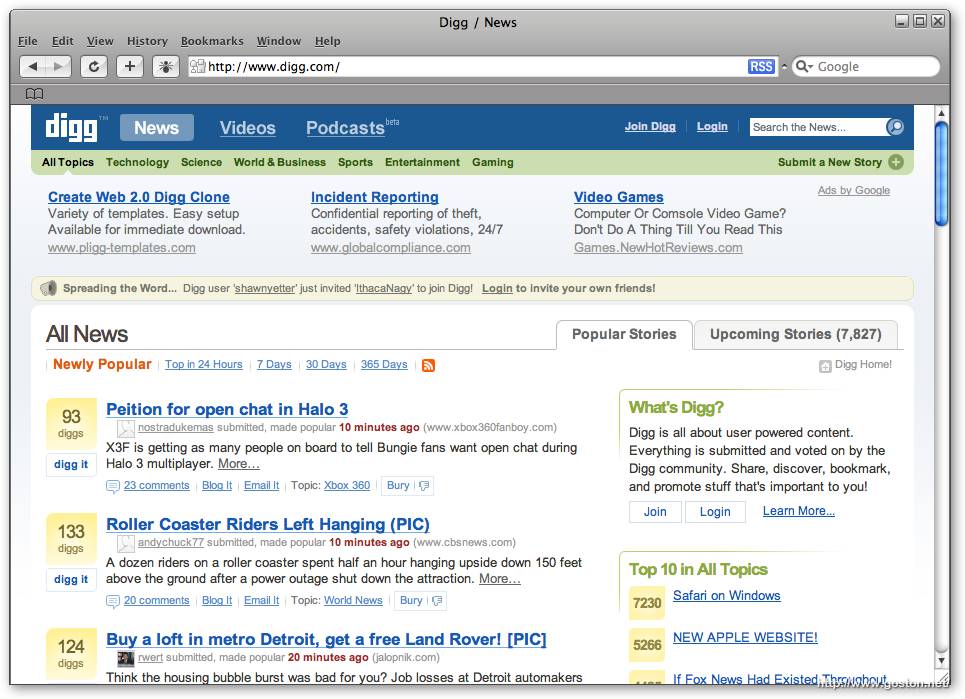Switch to the Videos section tab

tap(247, 127)
